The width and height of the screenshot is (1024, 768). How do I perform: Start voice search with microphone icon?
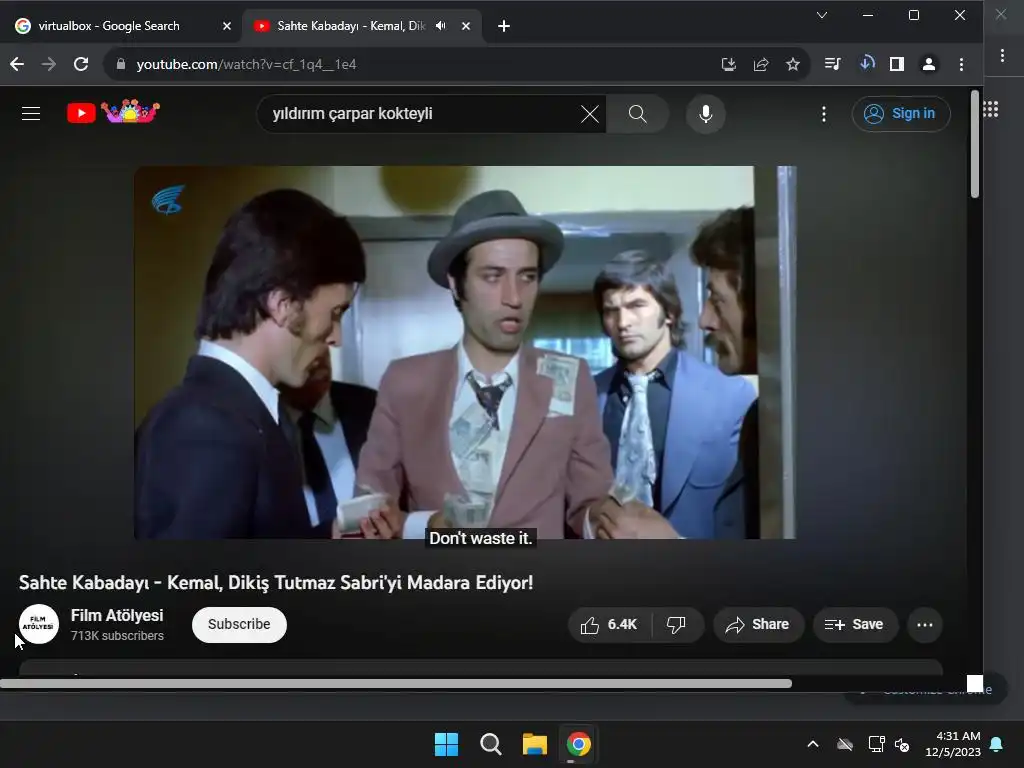705,114
